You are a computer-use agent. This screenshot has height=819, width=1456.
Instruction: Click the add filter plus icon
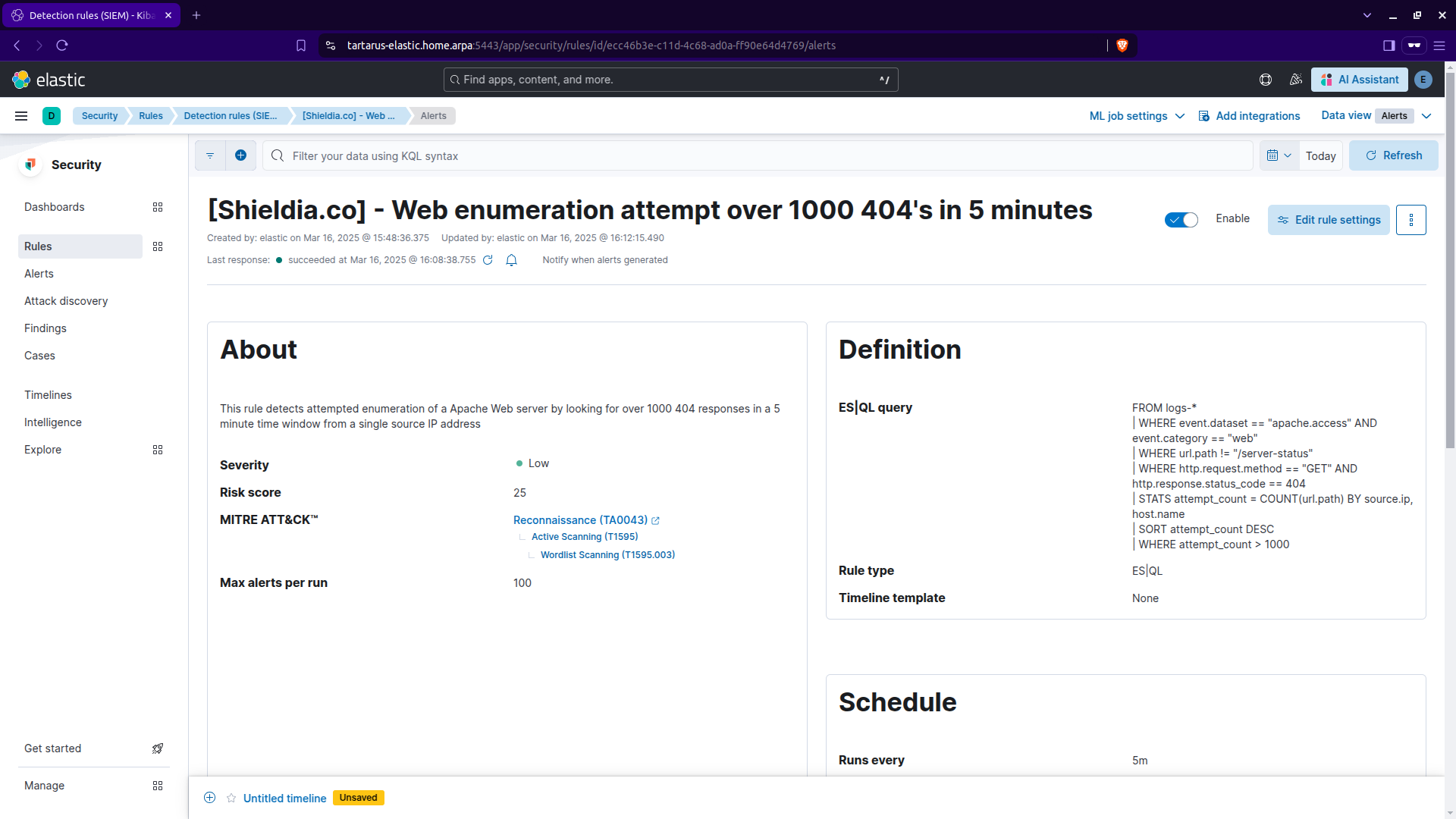tap(240, 155)
